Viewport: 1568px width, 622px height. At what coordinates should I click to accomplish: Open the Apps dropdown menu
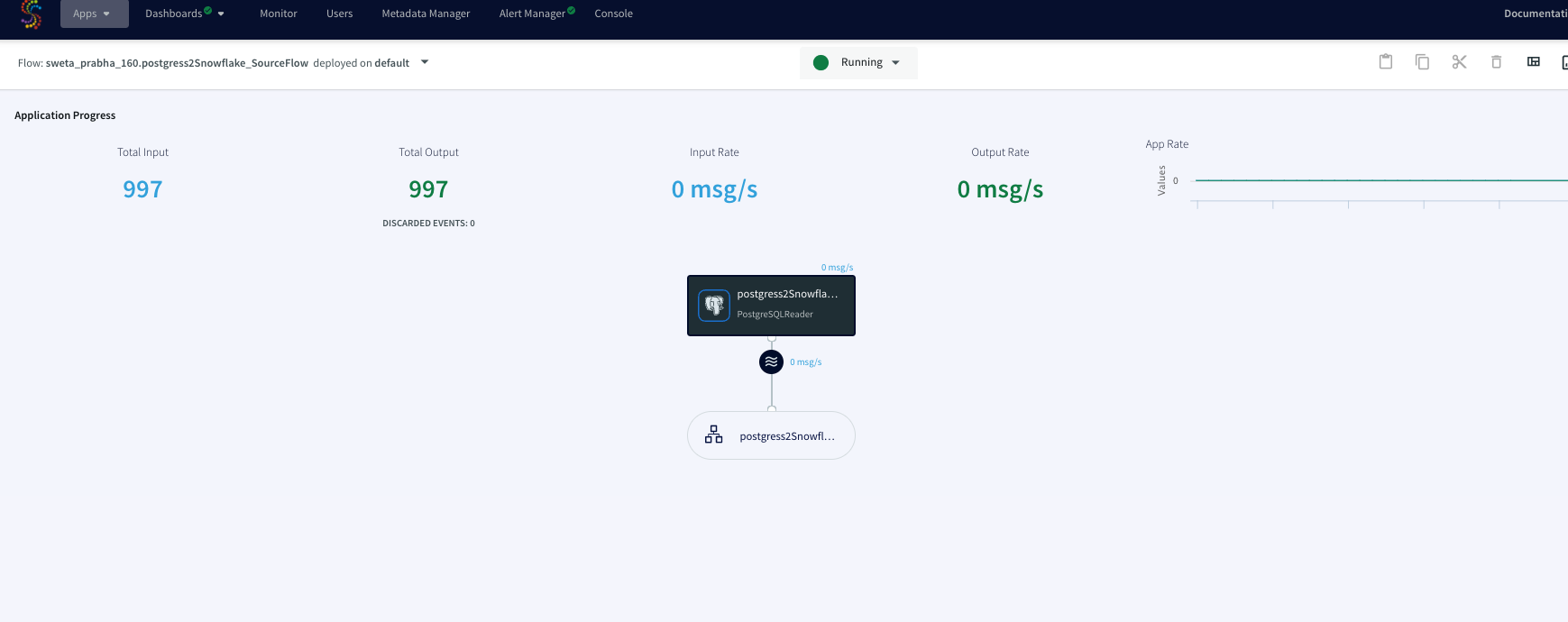(94, 14)
